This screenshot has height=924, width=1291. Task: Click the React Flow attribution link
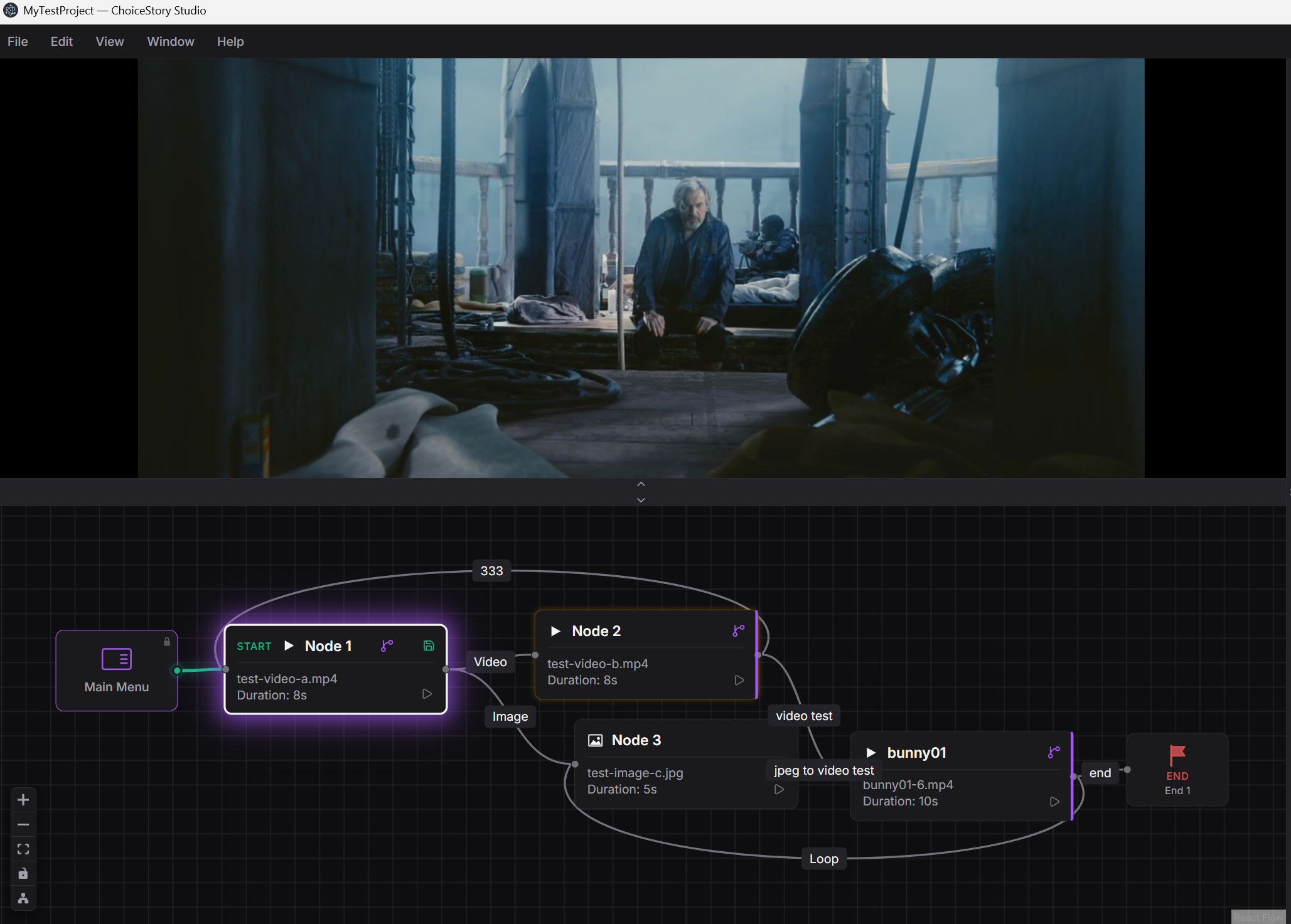tap(1258, 917)
